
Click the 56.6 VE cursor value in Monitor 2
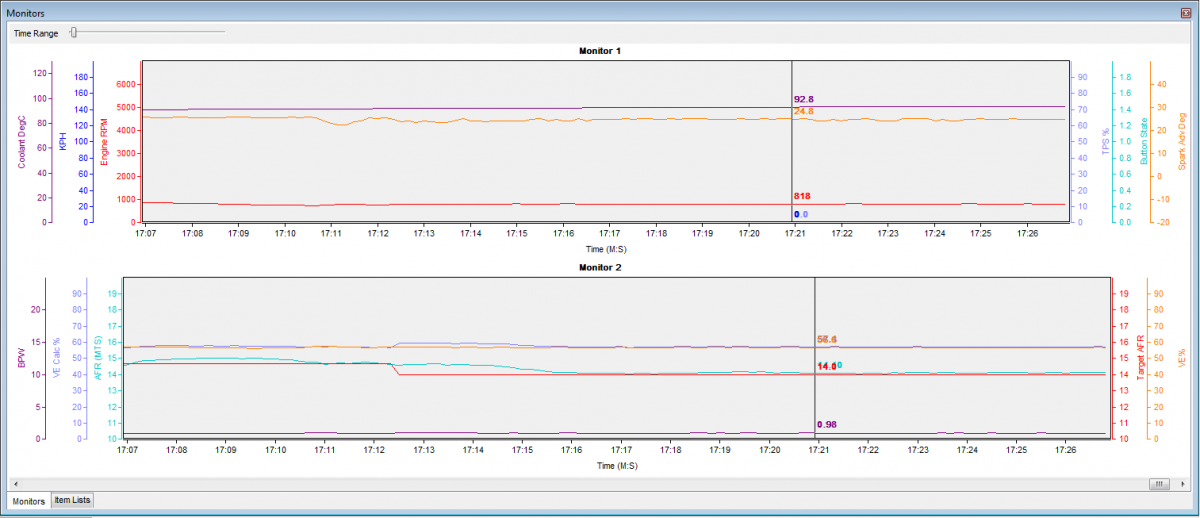[x=827, y=340]
